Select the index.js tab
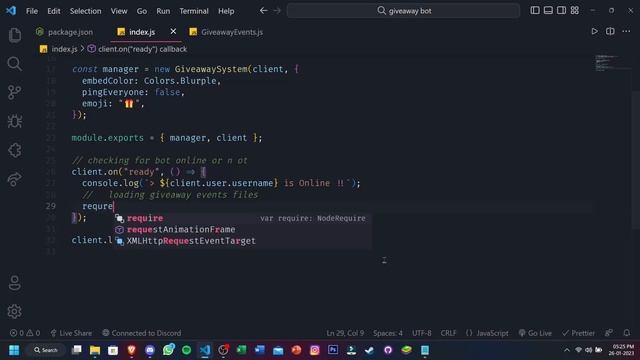Viewport: 640px width, 360px height. point(142,32)
